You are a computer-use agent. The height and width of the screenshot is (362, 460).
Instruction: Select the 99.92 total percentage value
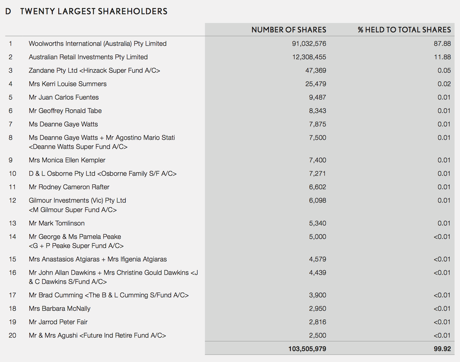(x=442, y=349)
